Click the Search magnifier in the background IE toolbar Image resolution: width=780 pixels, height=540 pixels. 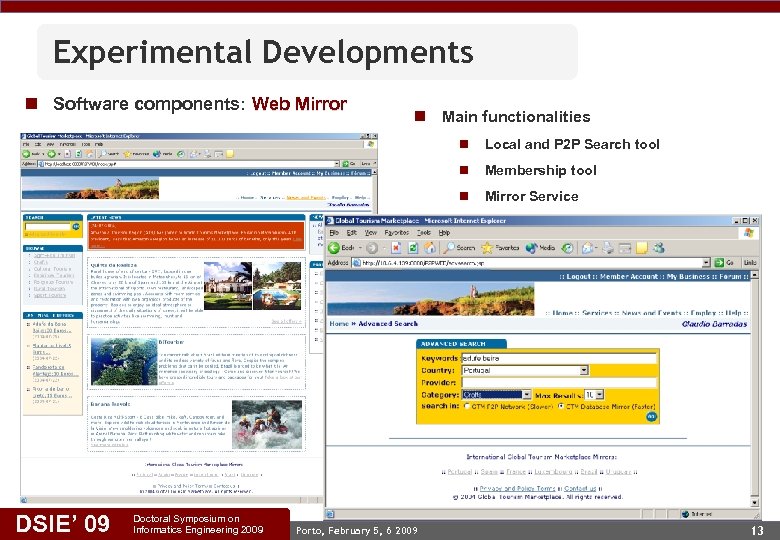click(x=102, y=154)
